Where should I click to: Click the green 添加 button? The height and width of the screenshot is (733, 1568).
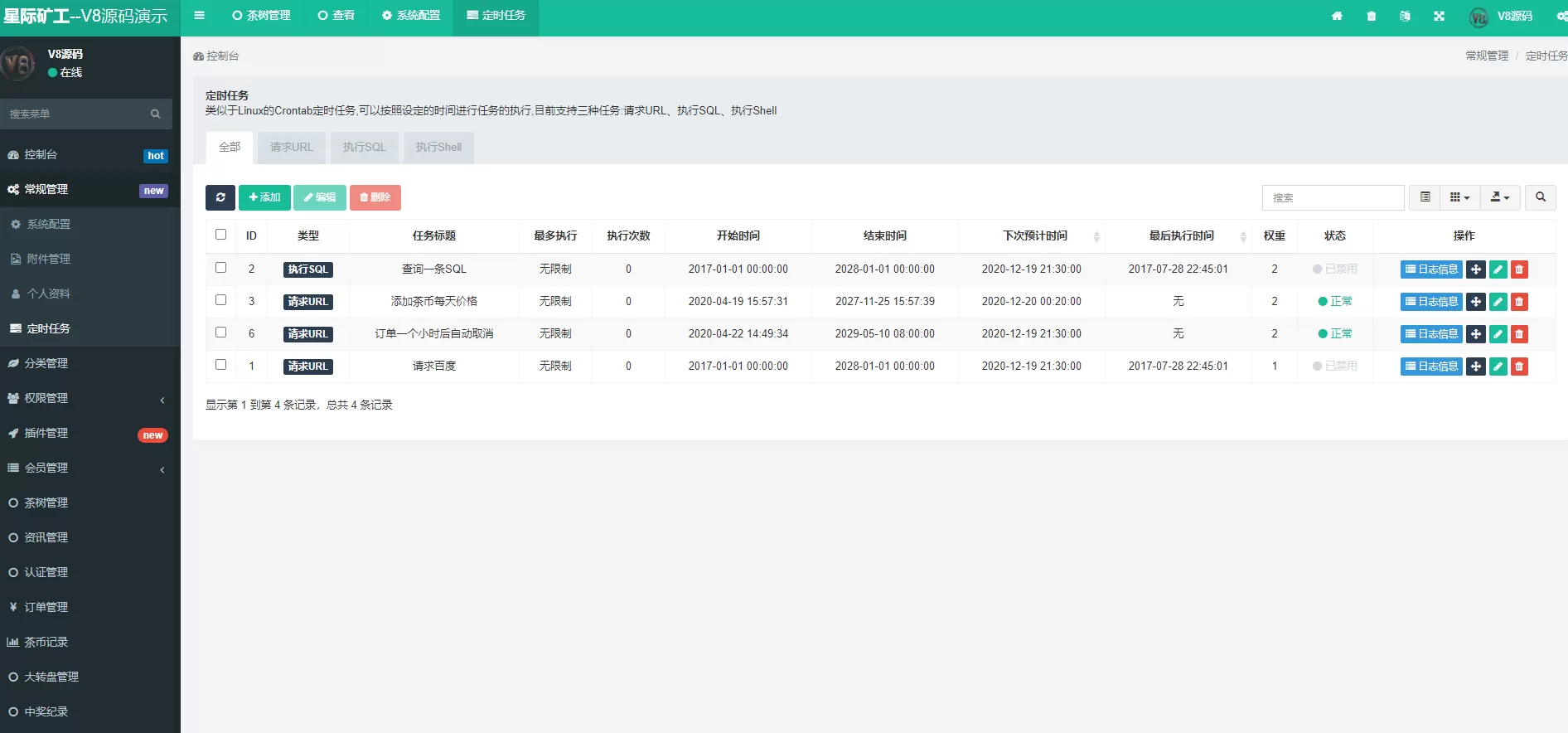click(x=264, y=197)
